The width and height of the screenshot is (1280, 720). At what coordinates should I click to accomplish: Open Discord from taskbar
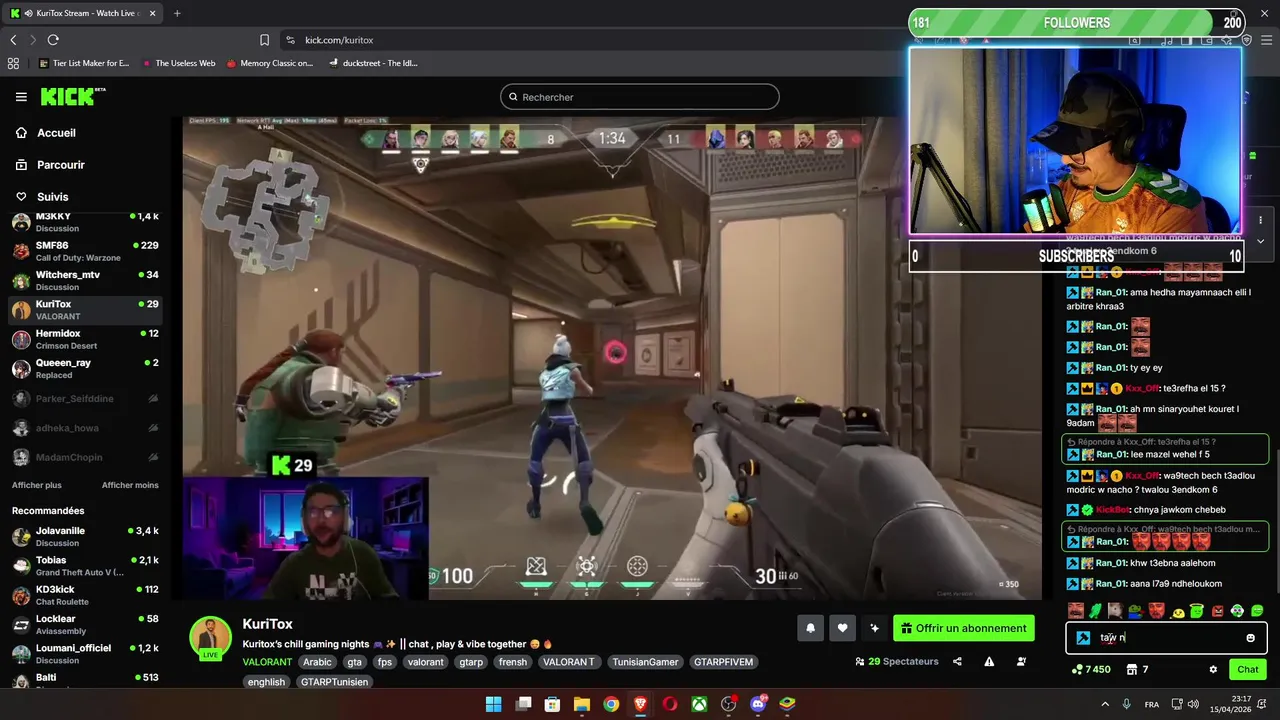point(758,704)
